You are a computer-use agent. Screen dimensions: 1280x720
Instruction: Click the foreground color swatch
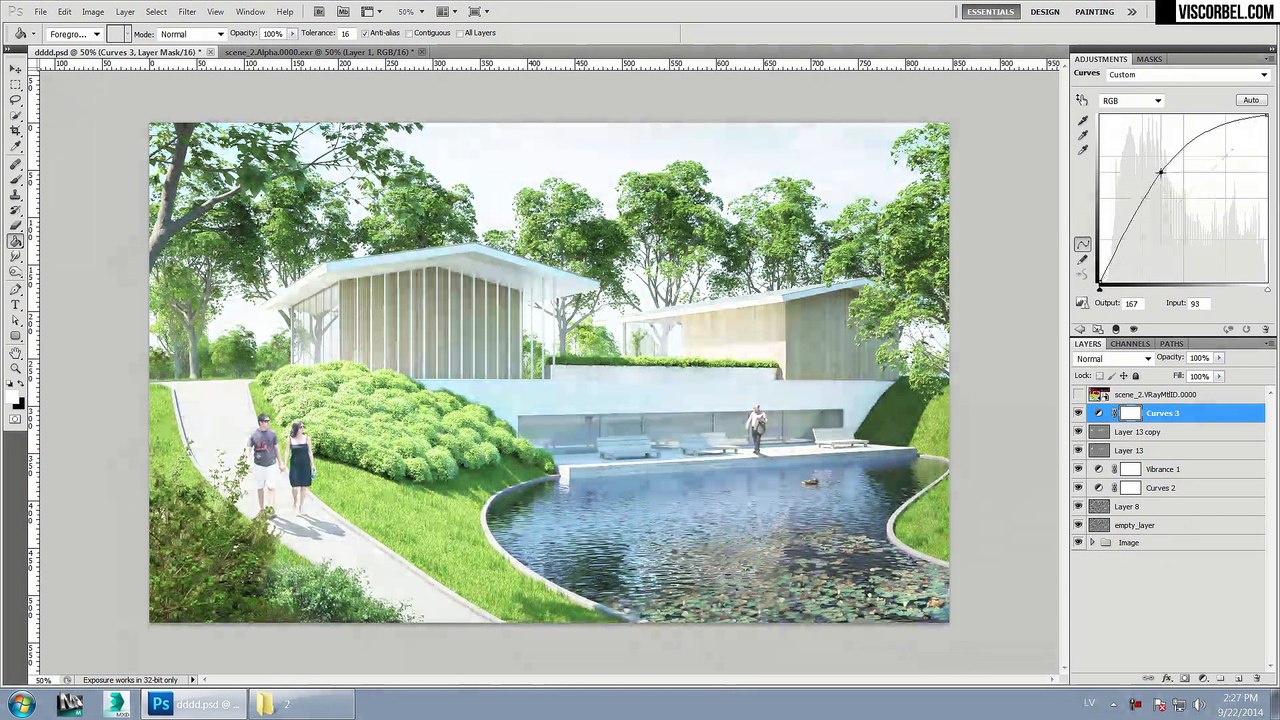coord(13,395)
